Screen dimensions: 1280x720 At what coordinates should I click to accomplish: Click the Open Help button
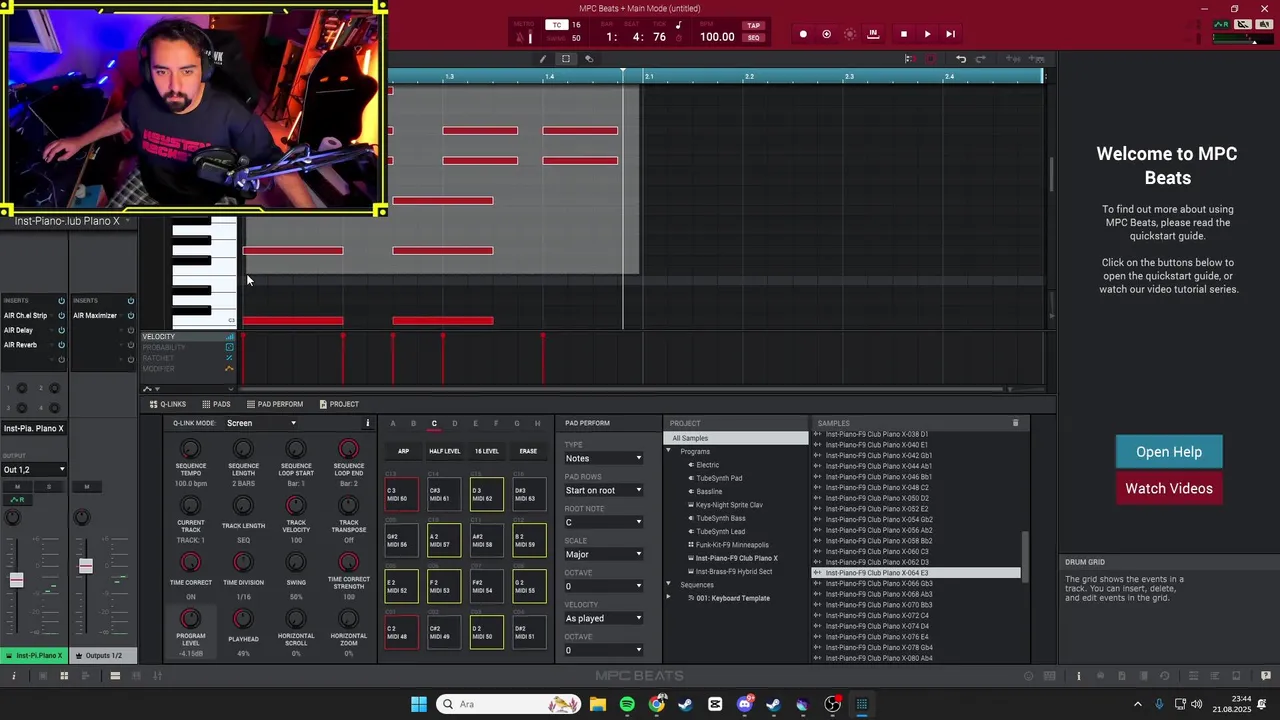pos(1169,452)
